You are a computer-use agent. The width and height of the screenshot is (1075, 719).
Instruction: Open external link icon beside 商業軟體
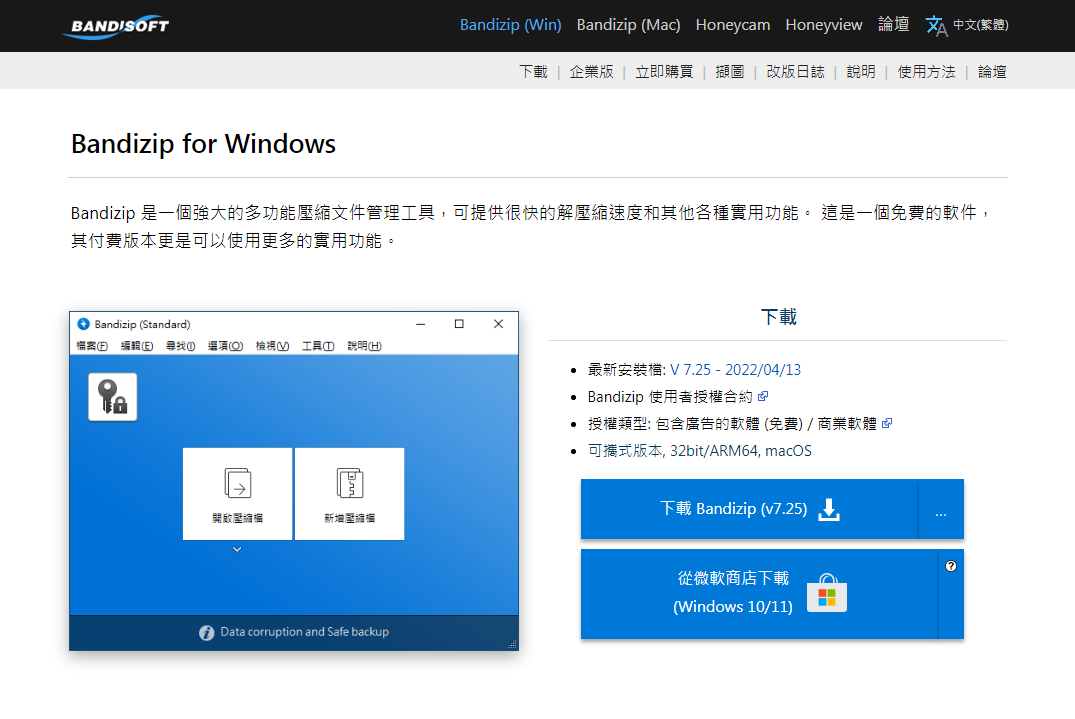pos(887,424)
